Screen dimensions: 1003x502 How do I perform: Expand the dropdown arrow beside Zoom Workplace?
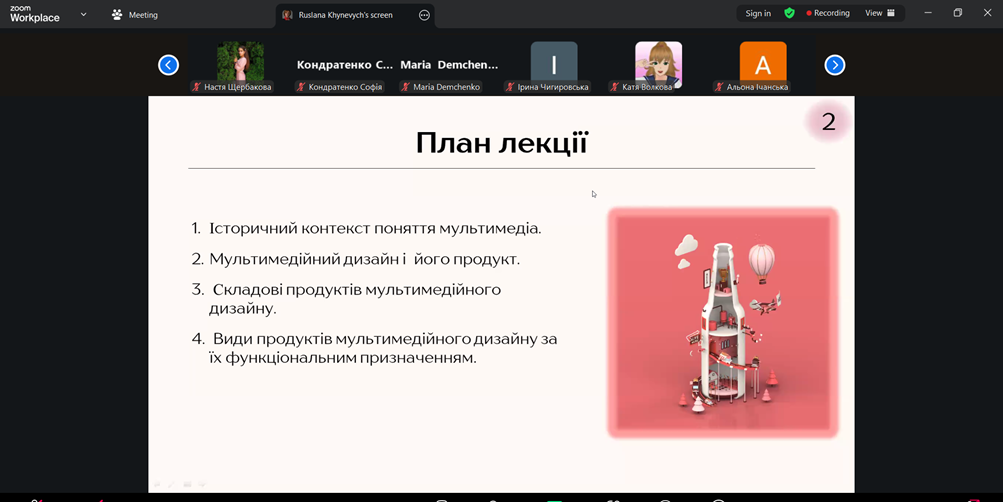(x=83, y=15)
